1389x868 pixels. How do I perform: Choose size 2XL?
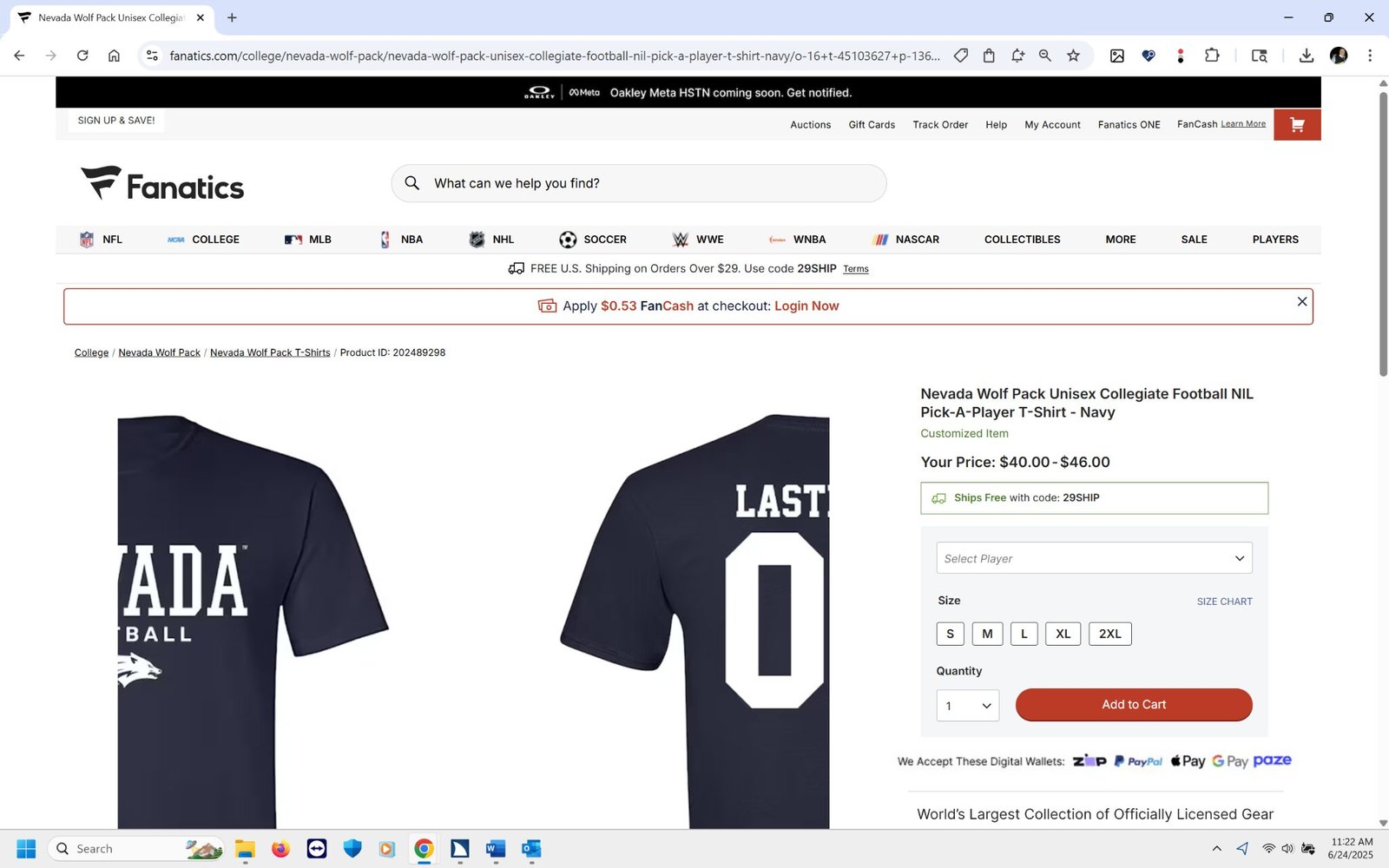(x=1109, y=634)
